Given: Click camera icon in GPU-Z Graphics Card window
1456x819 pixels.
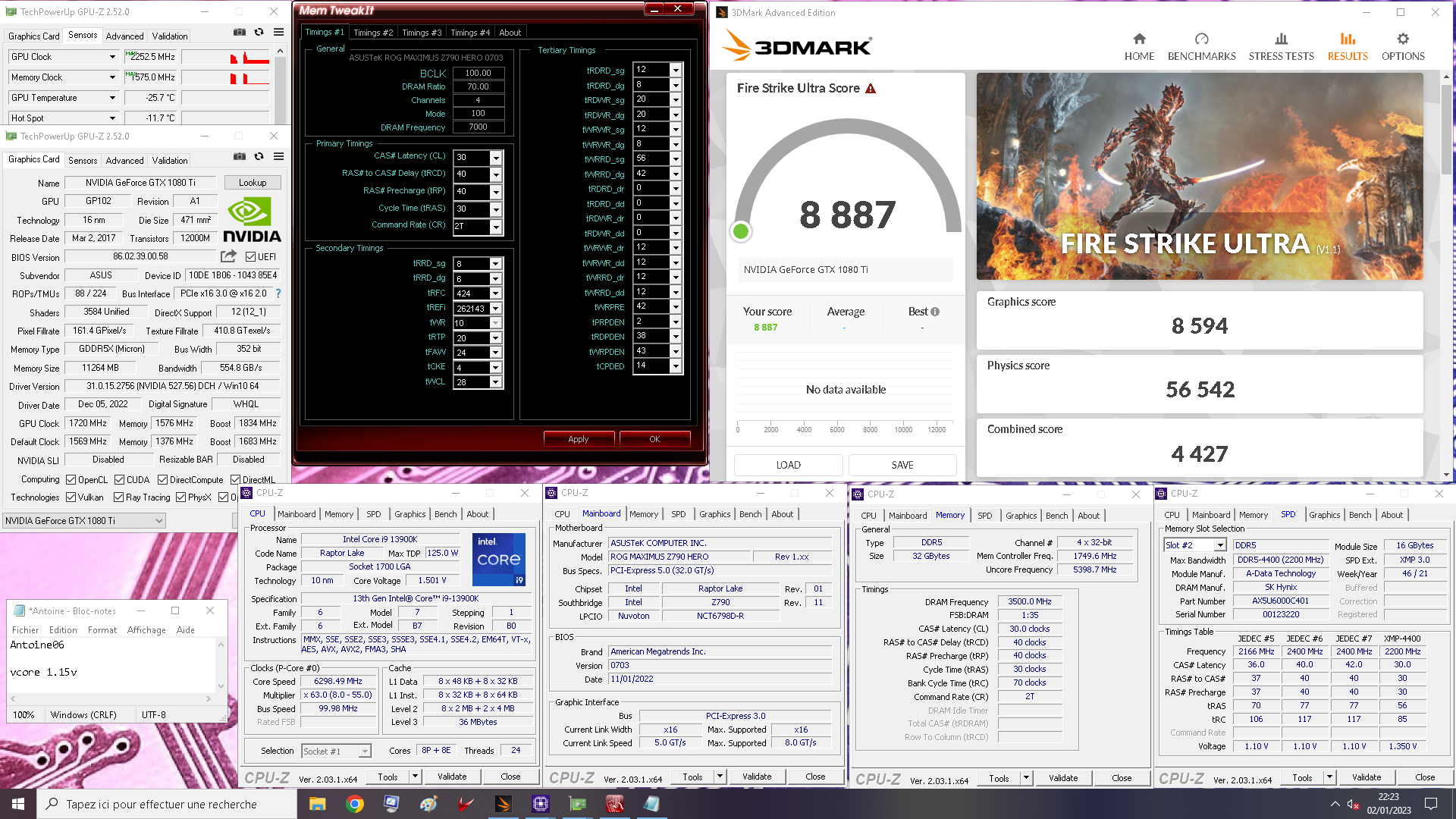Looking at the screenshot, I should click(x=240, y=157).
